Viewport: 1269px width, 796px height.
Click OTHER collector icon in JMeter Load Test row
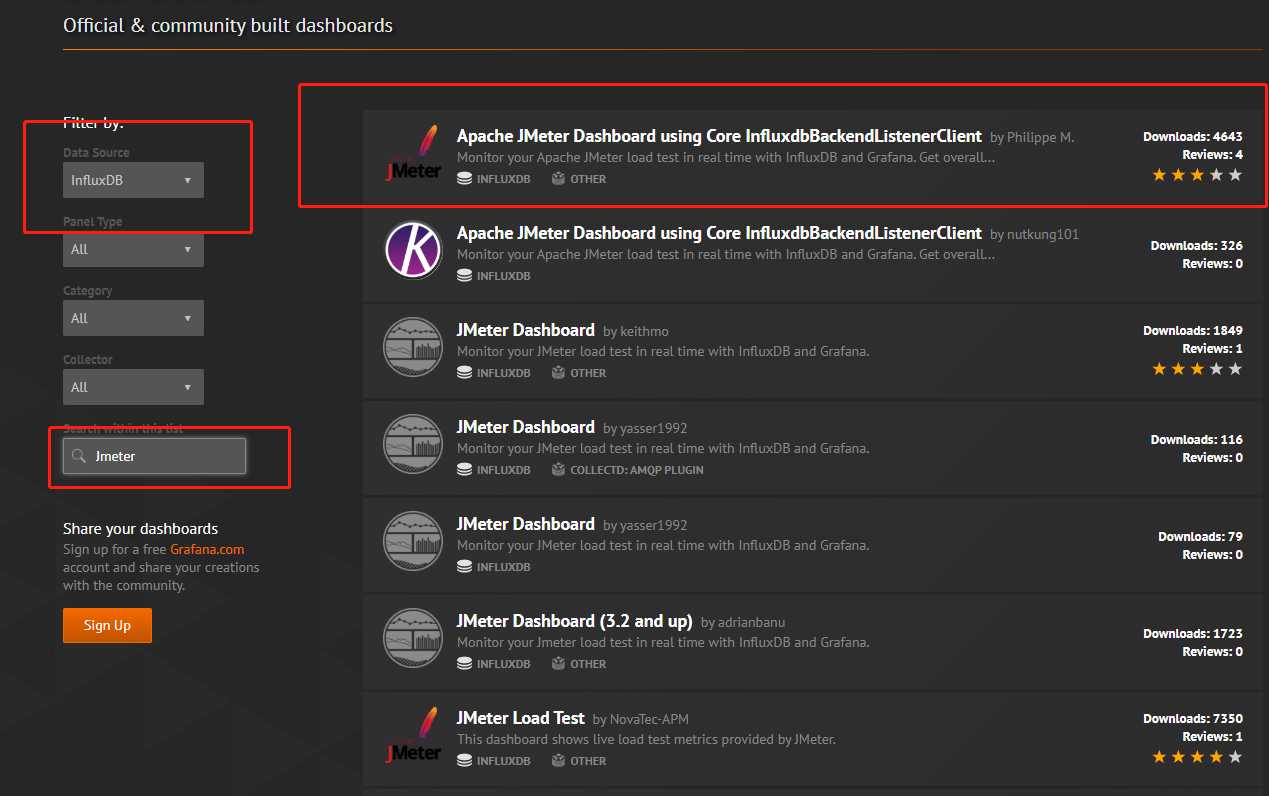pyautogui.click(x=558, y=761)
